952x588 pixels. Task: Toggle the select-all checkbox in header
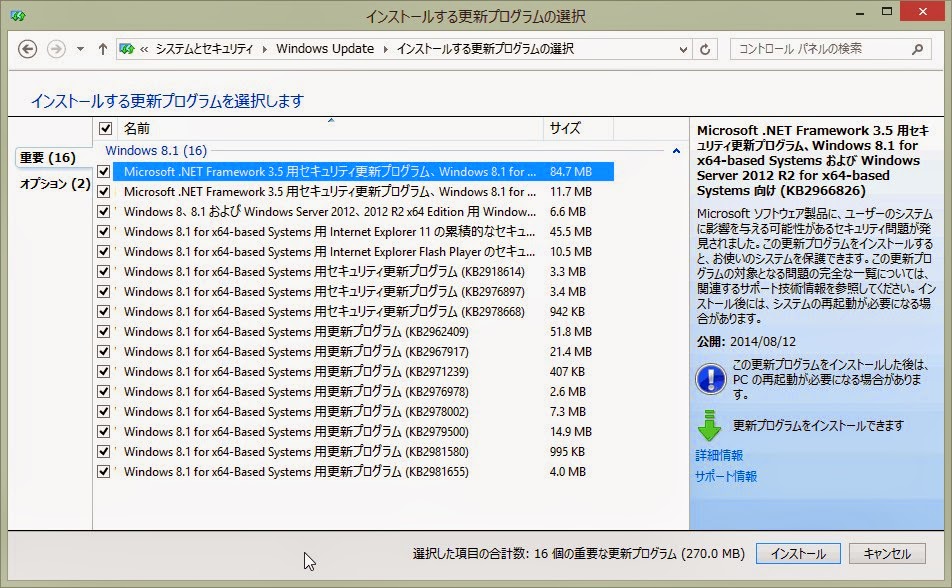pos(106,128)
